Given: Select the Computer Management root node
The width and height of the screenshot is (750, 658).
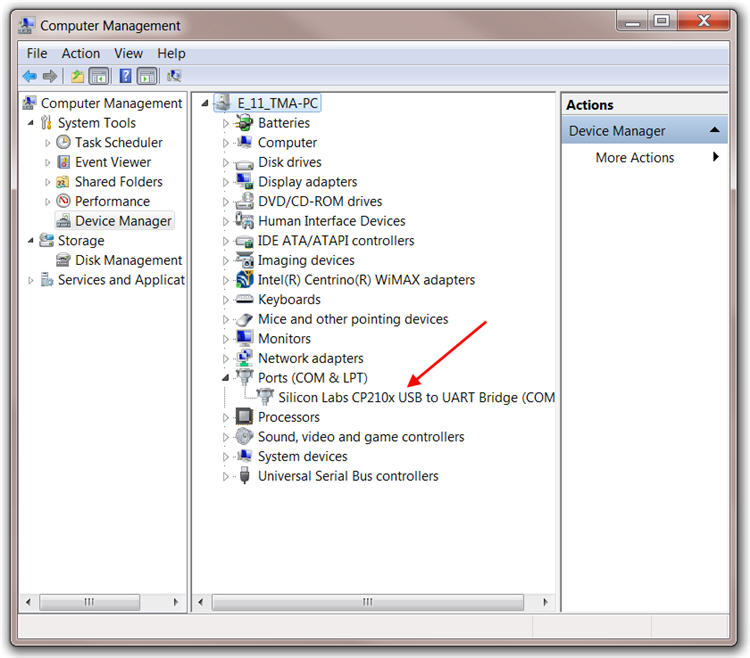Looking at the screenshot, I should pos(111,103).
